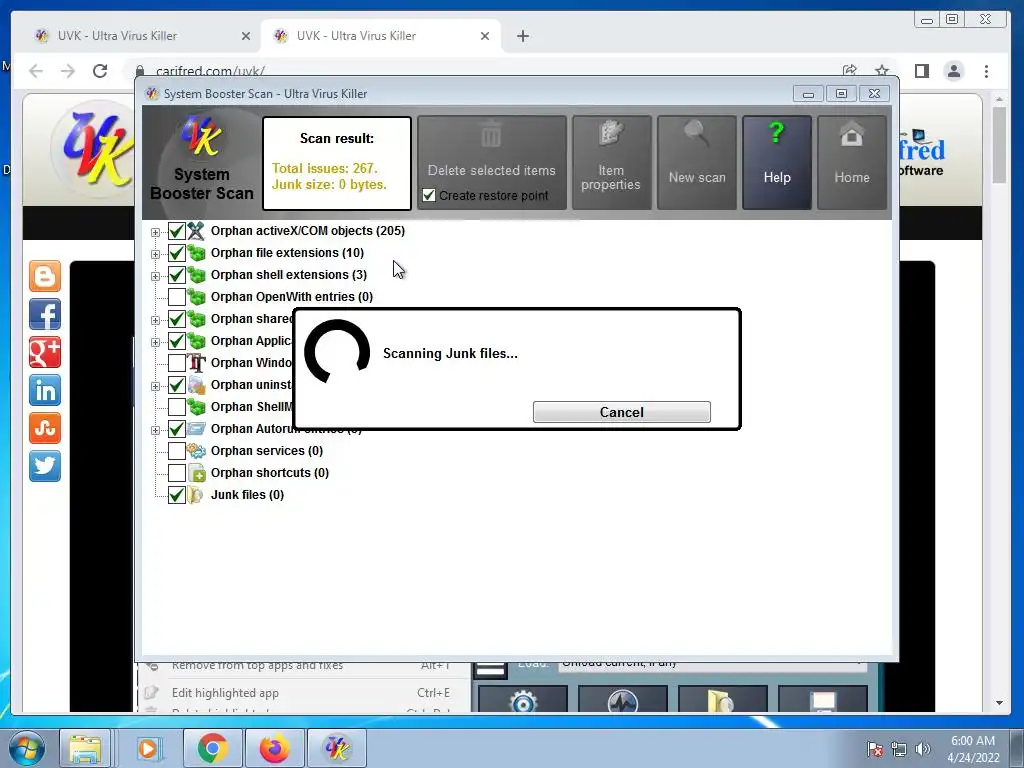Check Orphan OpenWith entries checkbox
The height and width of the screenshot is (768, 1024).
(x=176, y=297)
